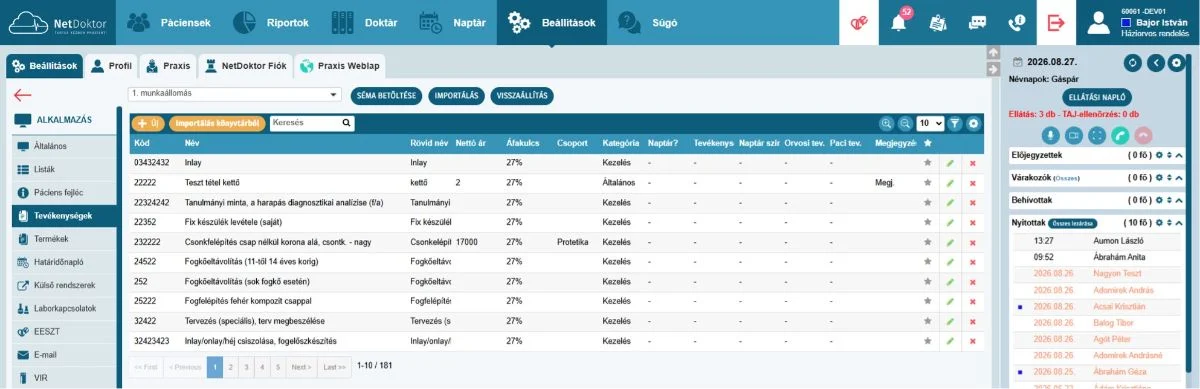Open Előjegyzettek section gear settings
The image size is (1200, 389).
pos(1159,155)
